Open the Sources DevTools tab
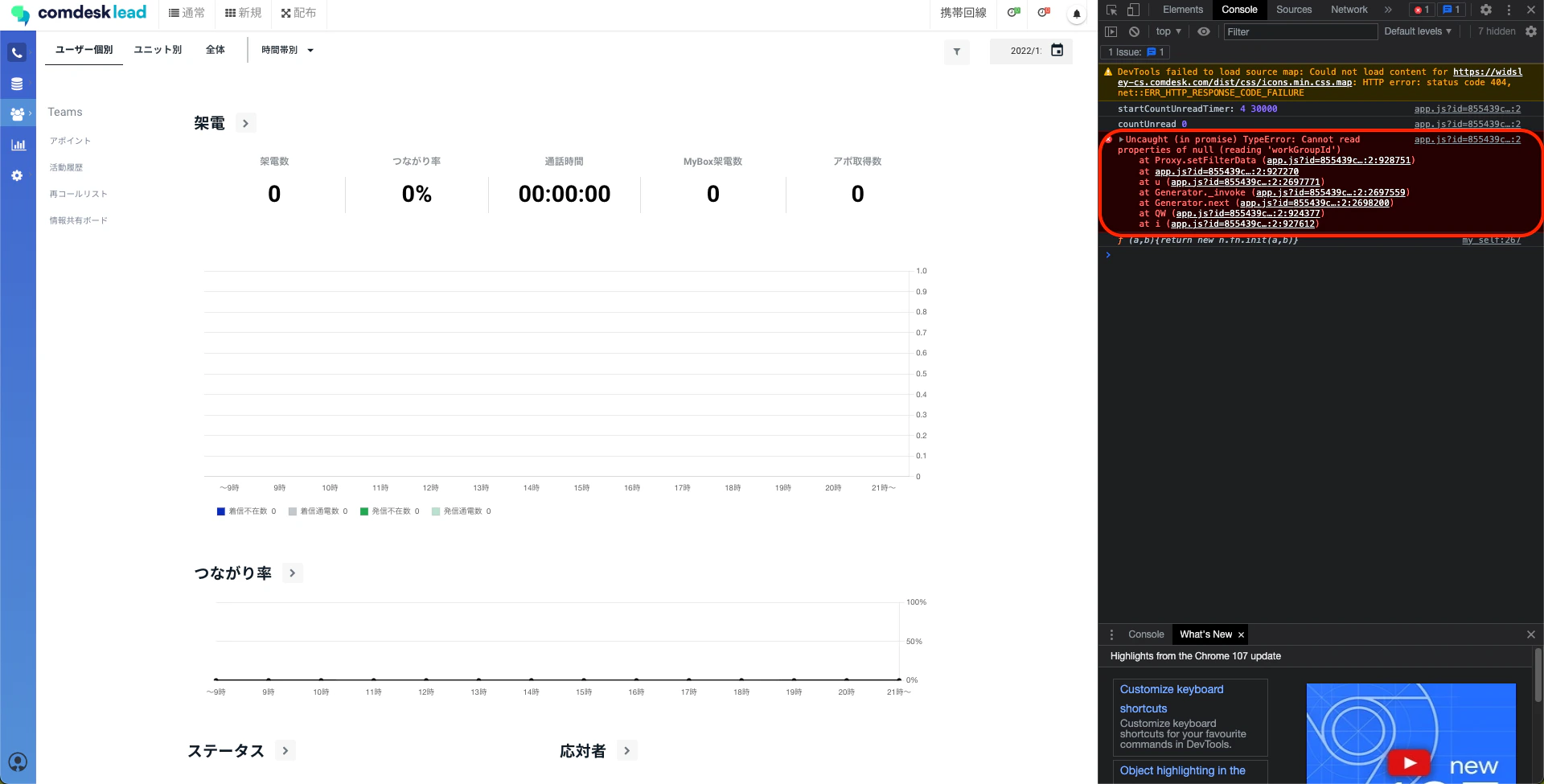 point(1294,10)
